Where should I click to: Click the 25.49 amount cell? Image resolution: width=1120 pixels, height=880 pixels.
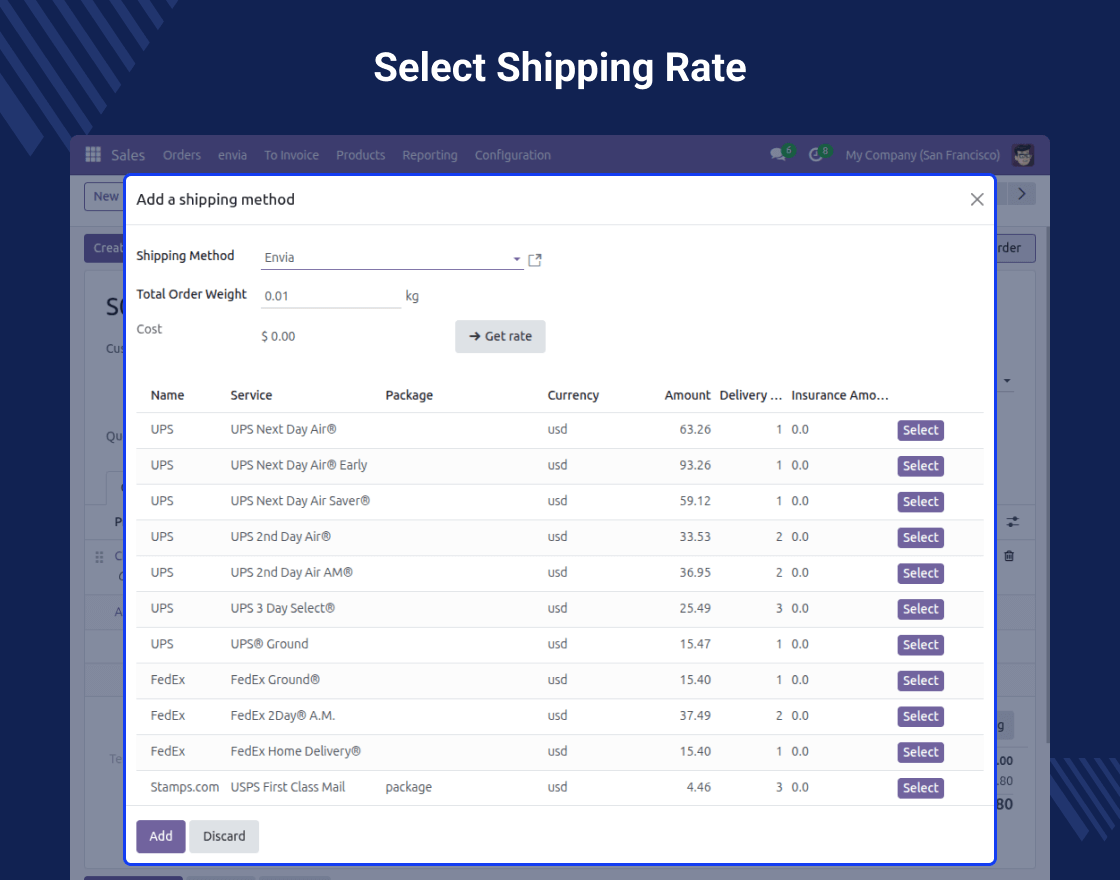[x=695, y=609]
